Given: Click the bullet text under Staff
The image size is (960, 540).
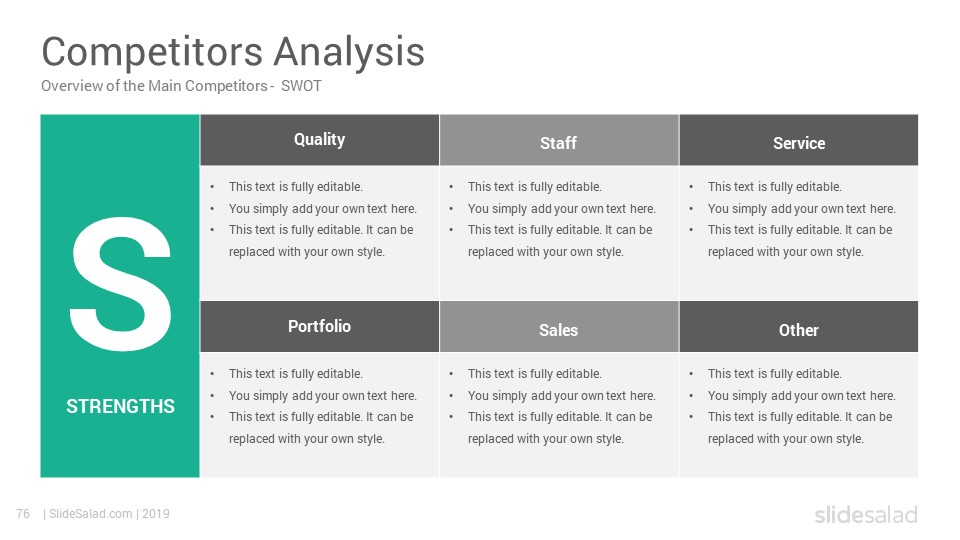Looking at the screenshot, I should click(x=552, y=219).
